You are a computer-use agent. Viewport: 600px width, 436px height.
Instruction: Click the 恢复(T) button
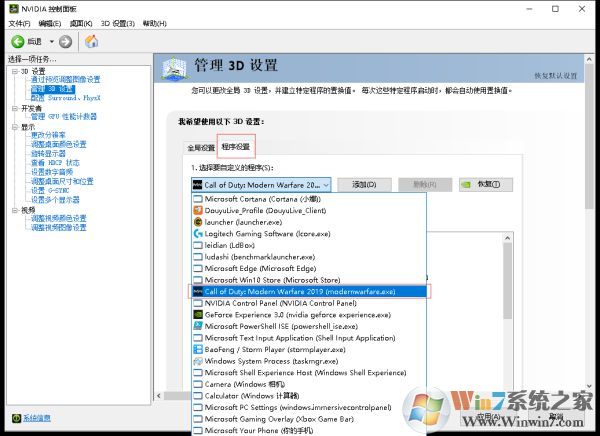point(486,185)
